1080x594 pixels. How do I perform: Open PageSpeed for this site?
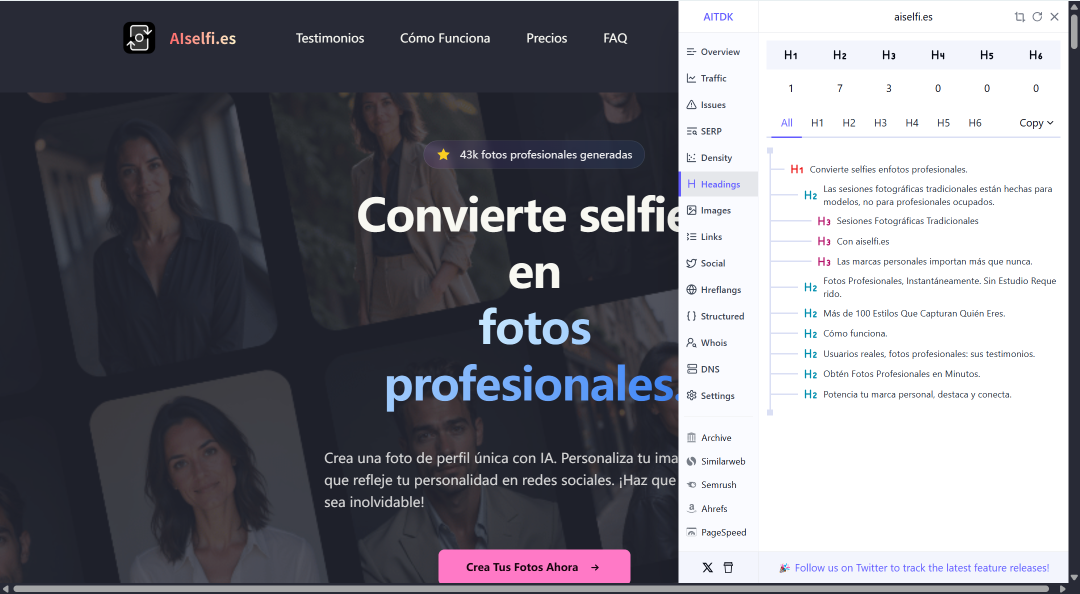tap(718, 532)
